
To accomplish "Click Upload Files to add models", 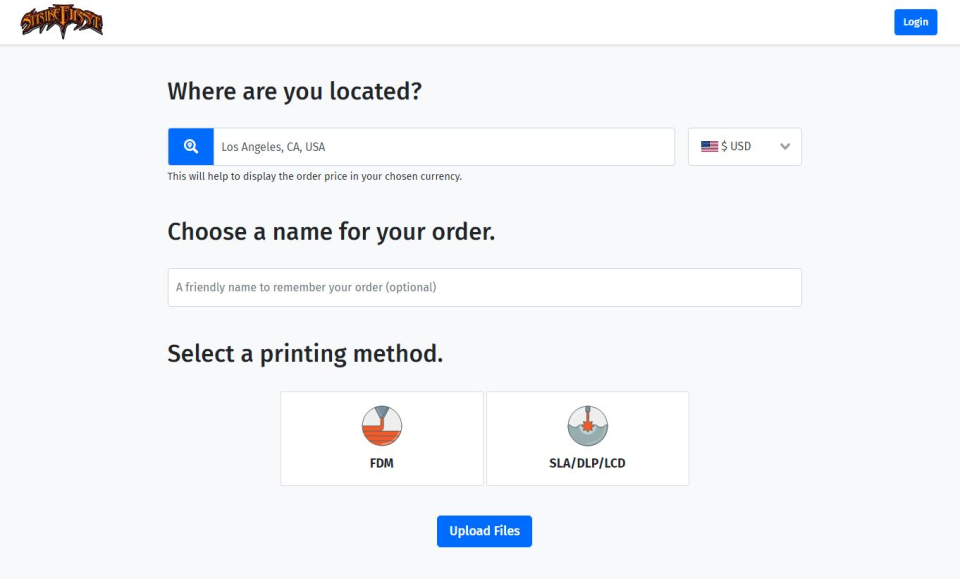I will coord(484,531).
